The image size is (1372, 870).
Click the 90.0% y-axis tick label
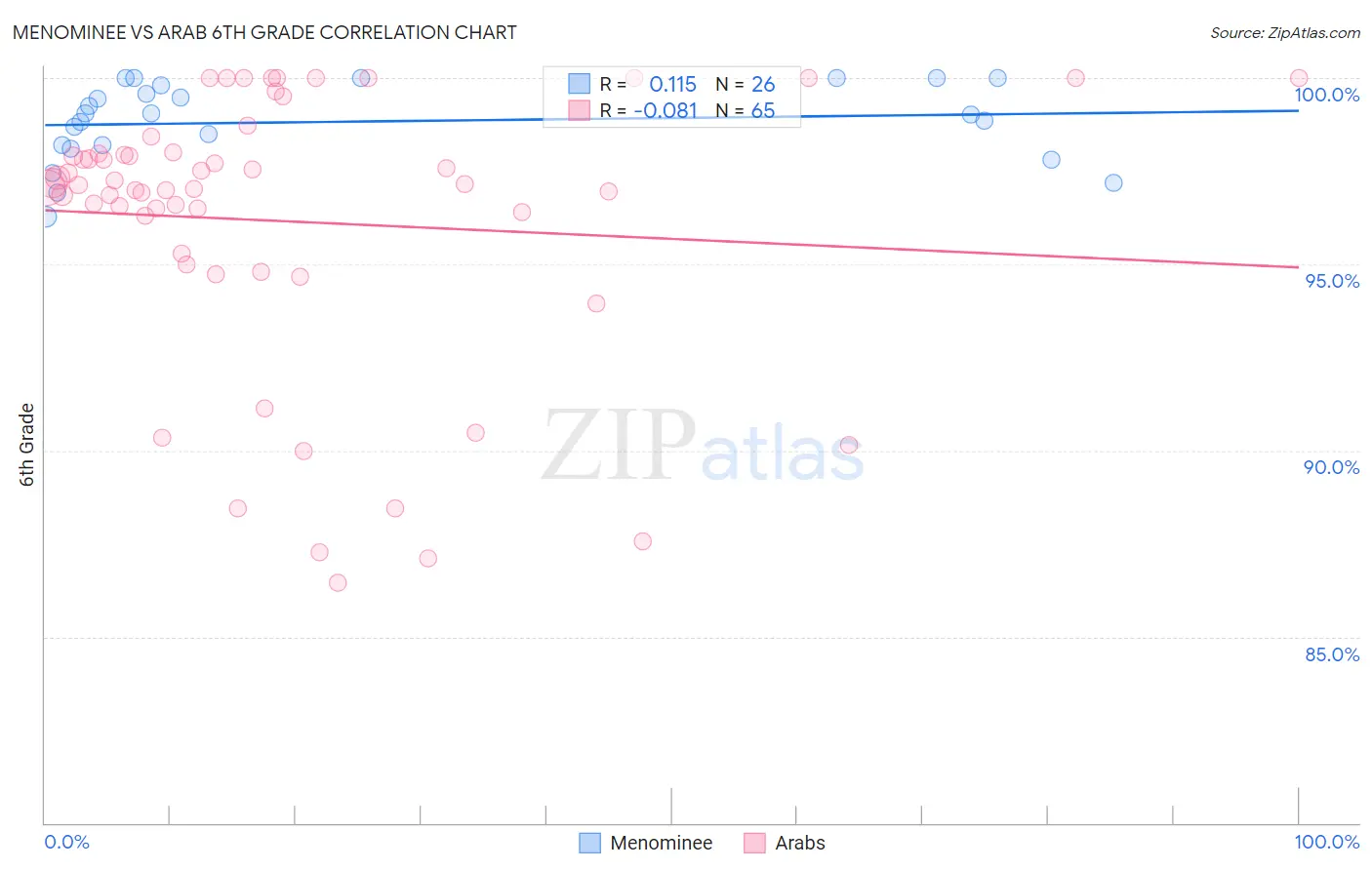[1332, 467]
